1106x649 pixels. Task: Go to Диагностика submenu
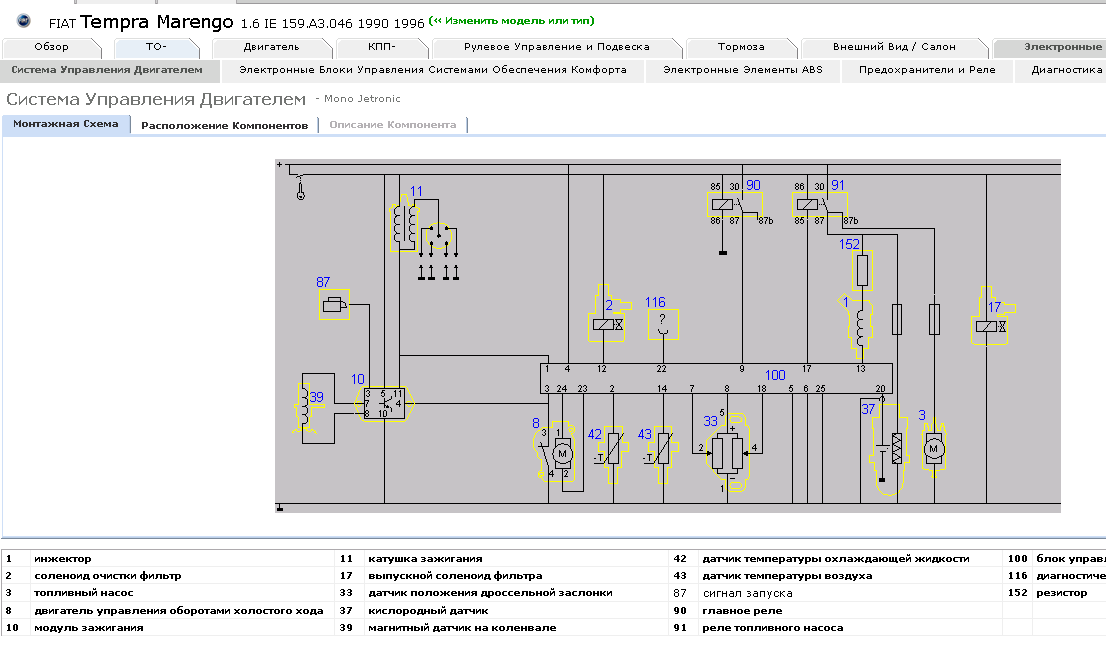coord(1061,71)
